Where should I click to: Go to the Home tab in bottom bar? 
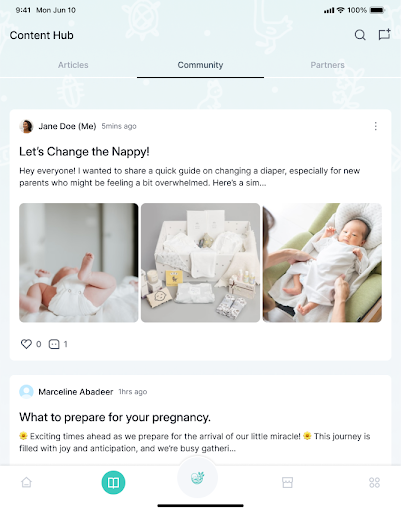click(x=26, y=482)
